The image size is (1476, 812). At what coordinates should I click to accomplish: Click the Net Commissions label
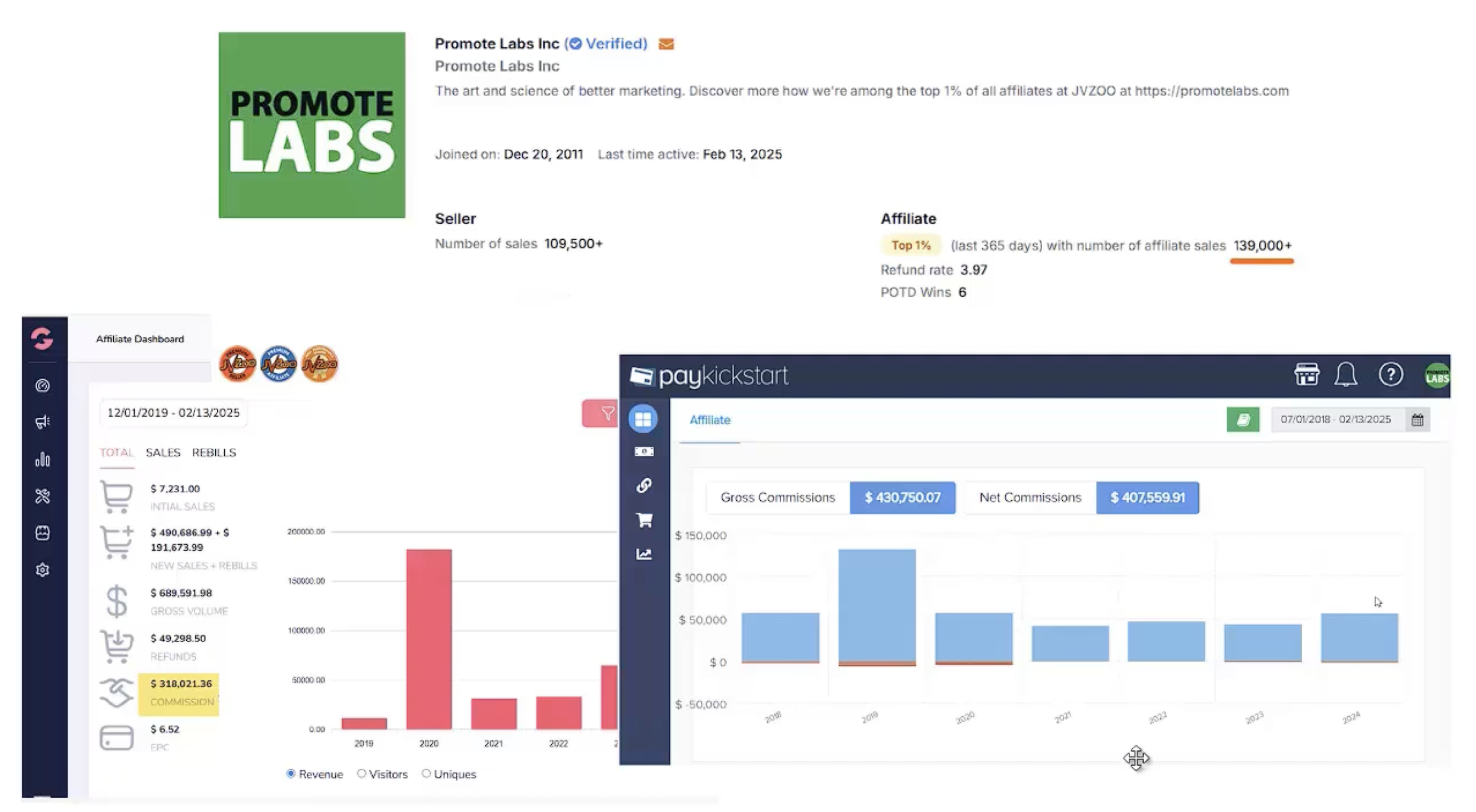pos(1030,498)
